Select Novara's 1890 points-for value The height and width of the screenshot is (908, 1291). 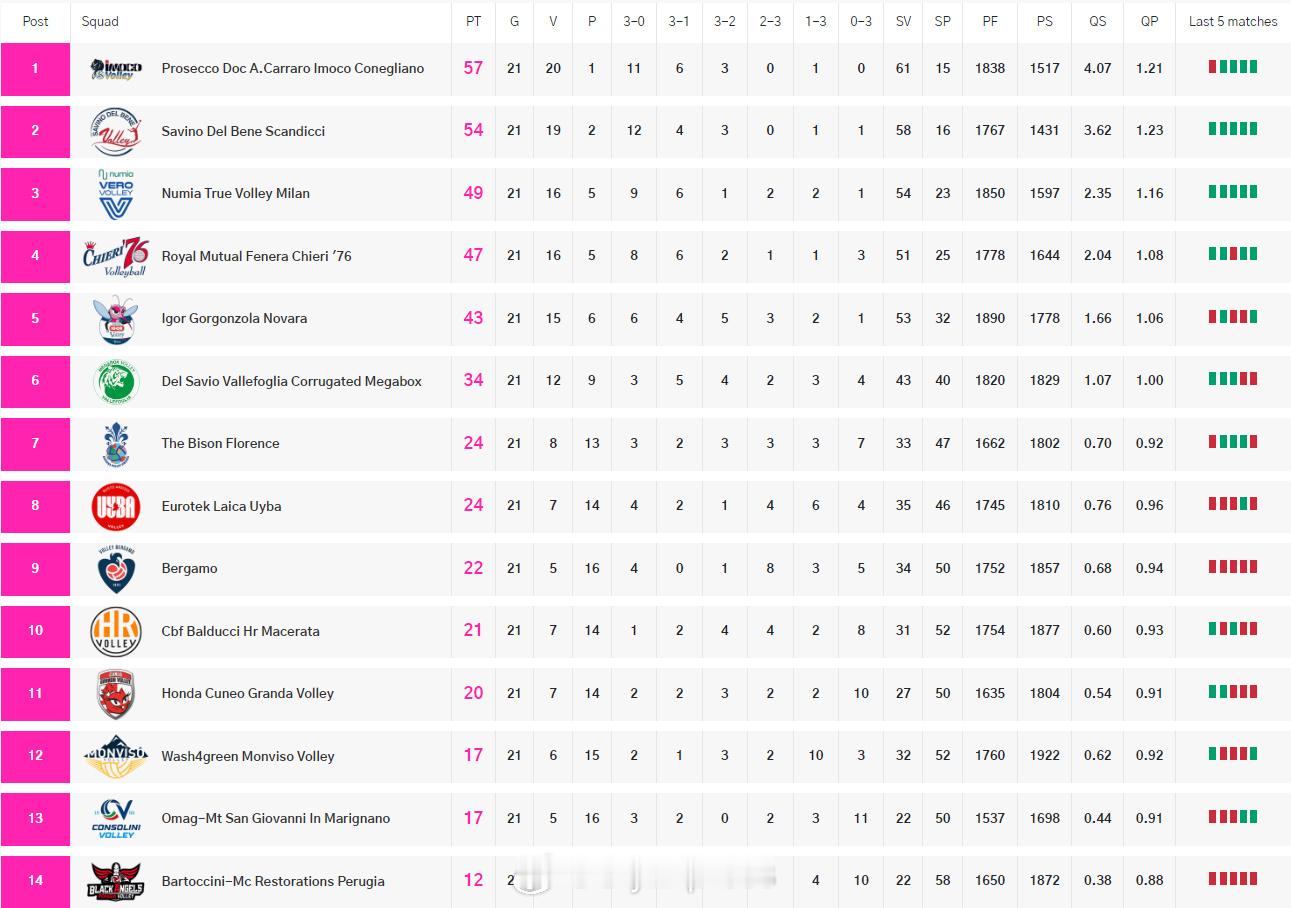[x=990, y=318]
